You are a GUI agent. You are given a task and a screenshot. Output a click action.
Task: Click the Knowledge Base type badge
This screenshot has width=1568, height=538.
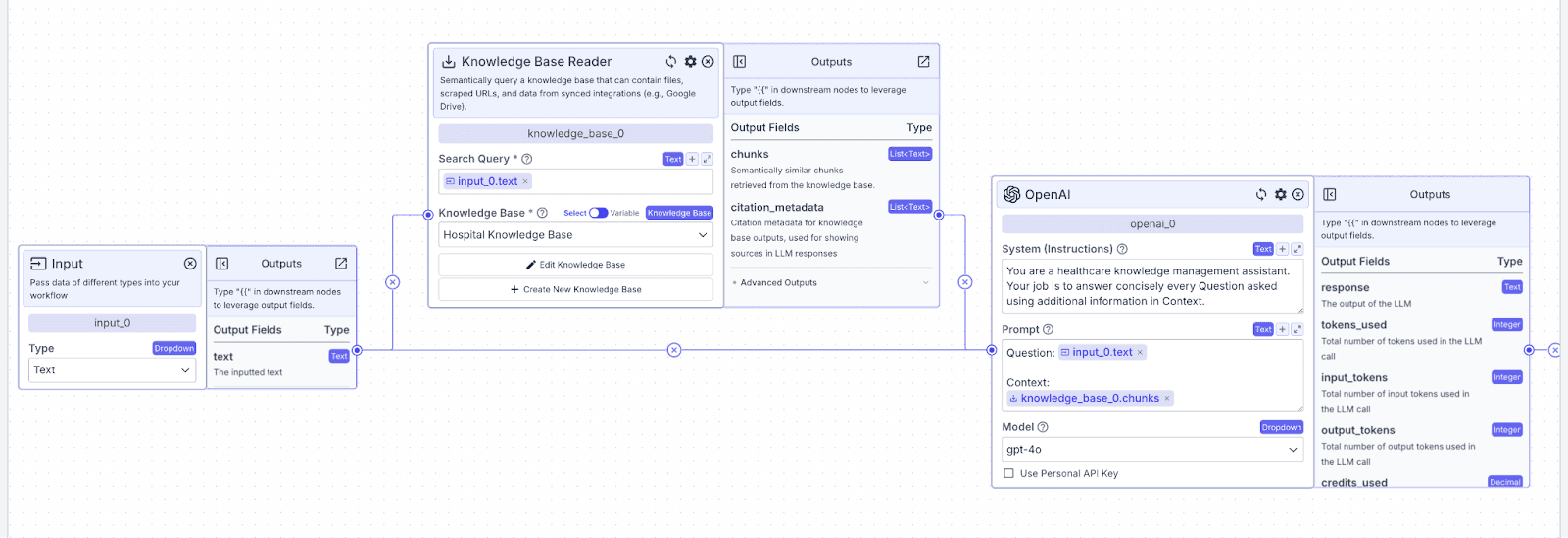[x=679, y=213]
